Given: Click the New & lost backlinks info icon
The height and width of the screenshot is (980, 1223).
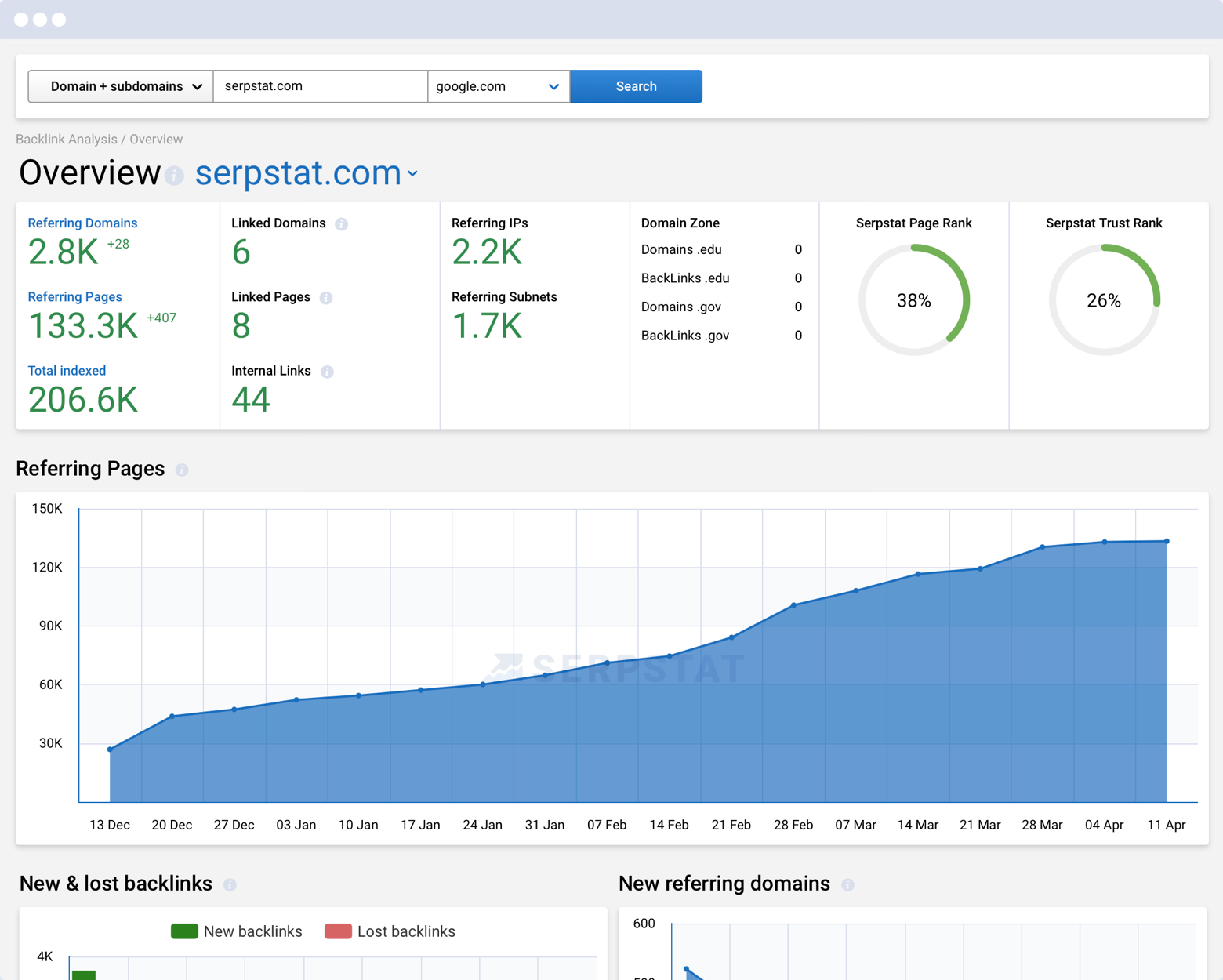Looking at the screenshot, I should [x=230, y=884].
